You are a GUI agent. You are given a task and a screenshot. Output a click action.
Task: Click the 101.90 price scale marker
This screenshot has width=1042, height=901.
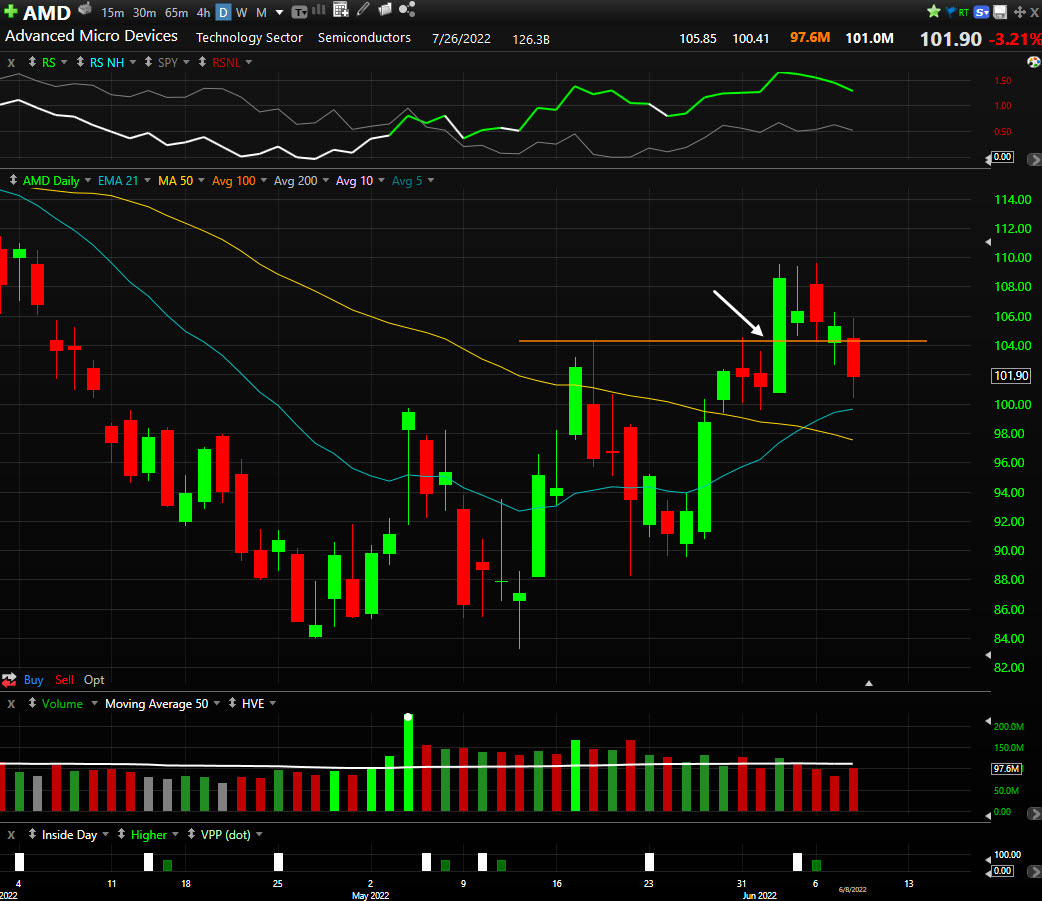click(1011, 375)
